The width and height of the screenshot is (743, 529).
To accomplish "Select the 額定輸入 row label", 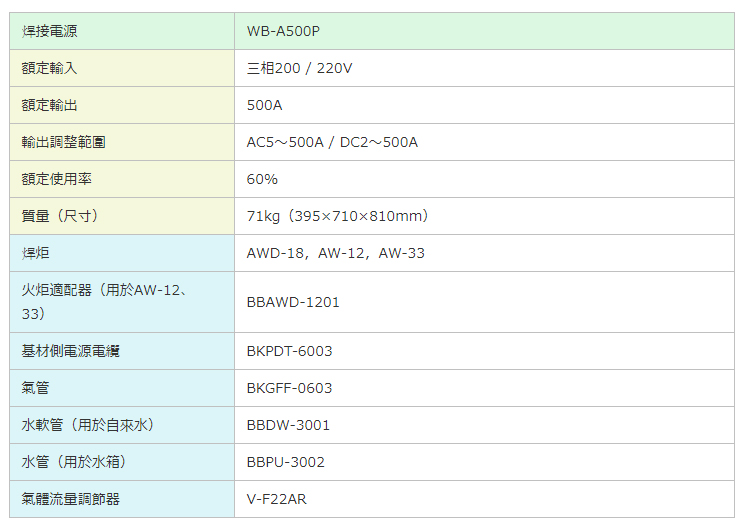I will click(49, 68).
